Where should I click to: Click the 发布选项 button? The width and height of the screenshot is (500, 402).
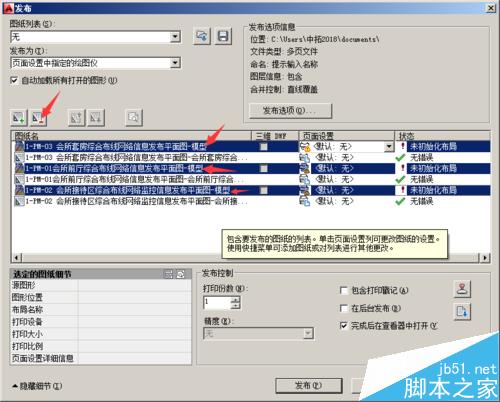(291, 111)
